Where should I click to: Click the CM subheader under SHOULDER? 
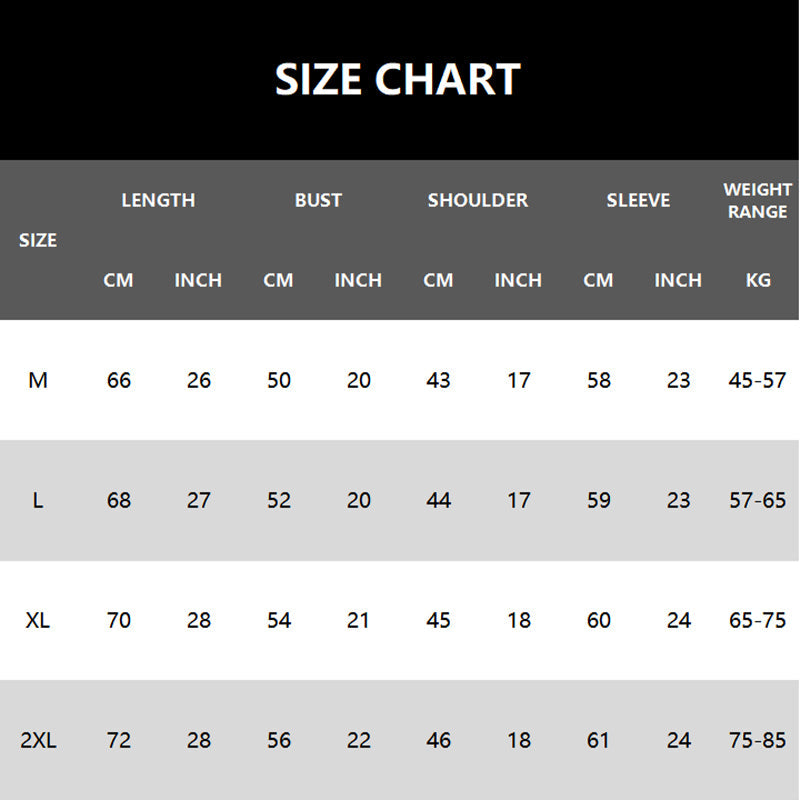(x=438, y=280)
